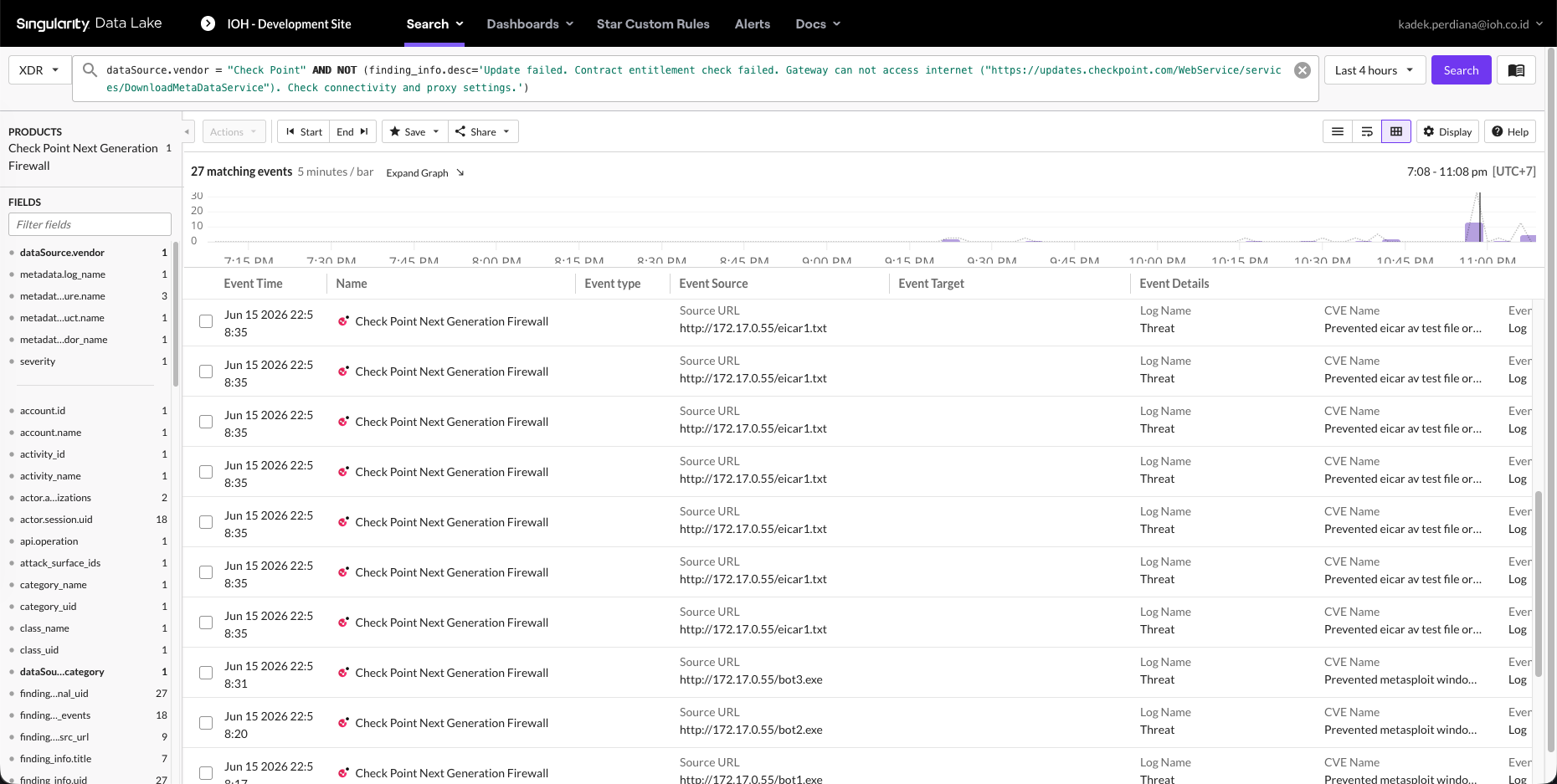Click the site navigation arrow beside IOH

point(208,23)
